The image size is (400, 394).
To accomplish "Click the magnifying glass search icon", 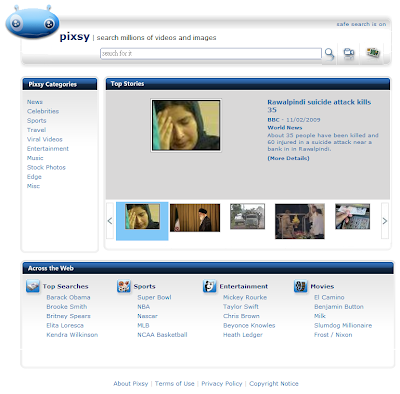I will 329,53.
